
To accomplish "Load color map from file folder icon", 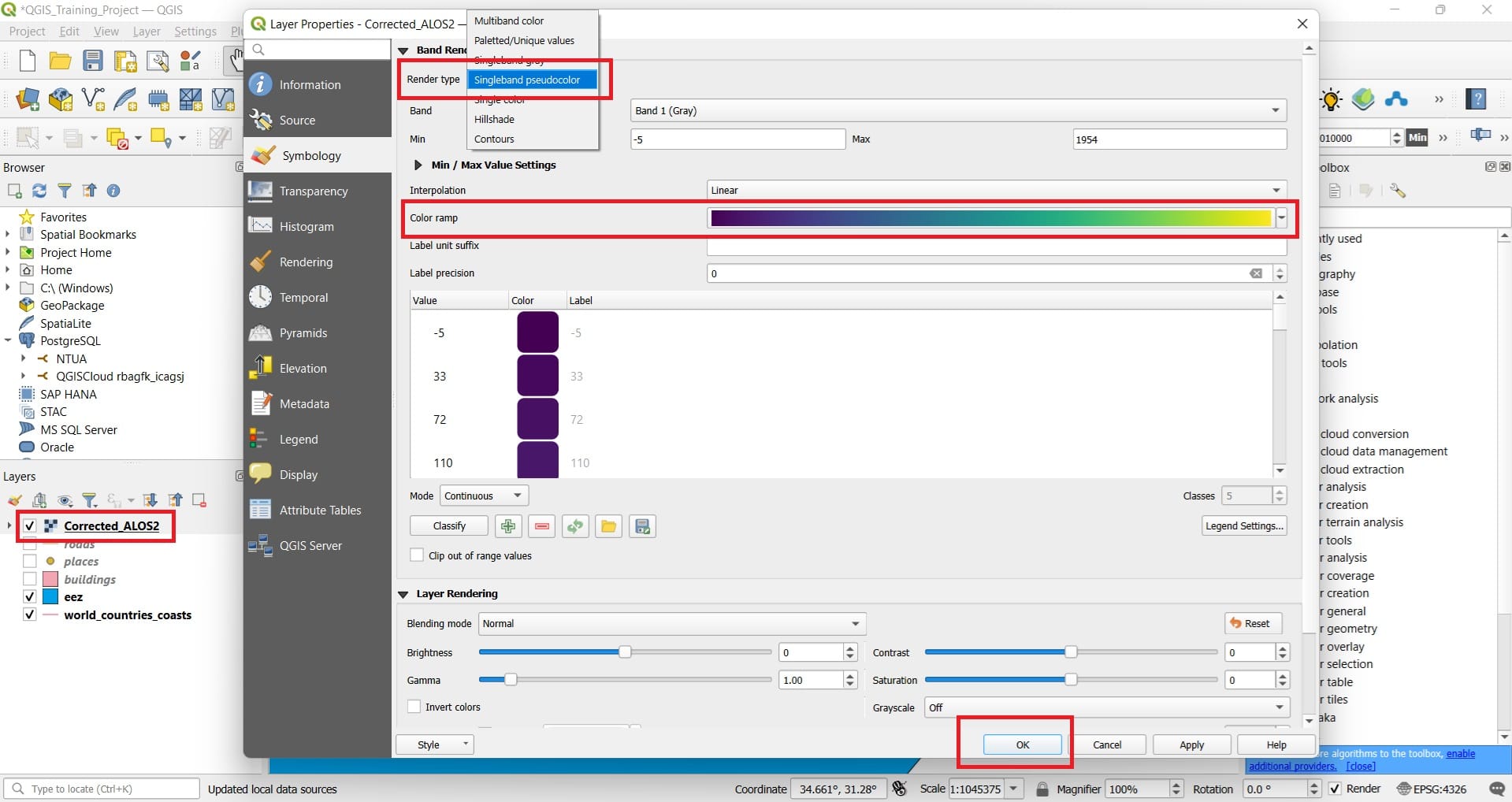I will click(x=608, y=526).
